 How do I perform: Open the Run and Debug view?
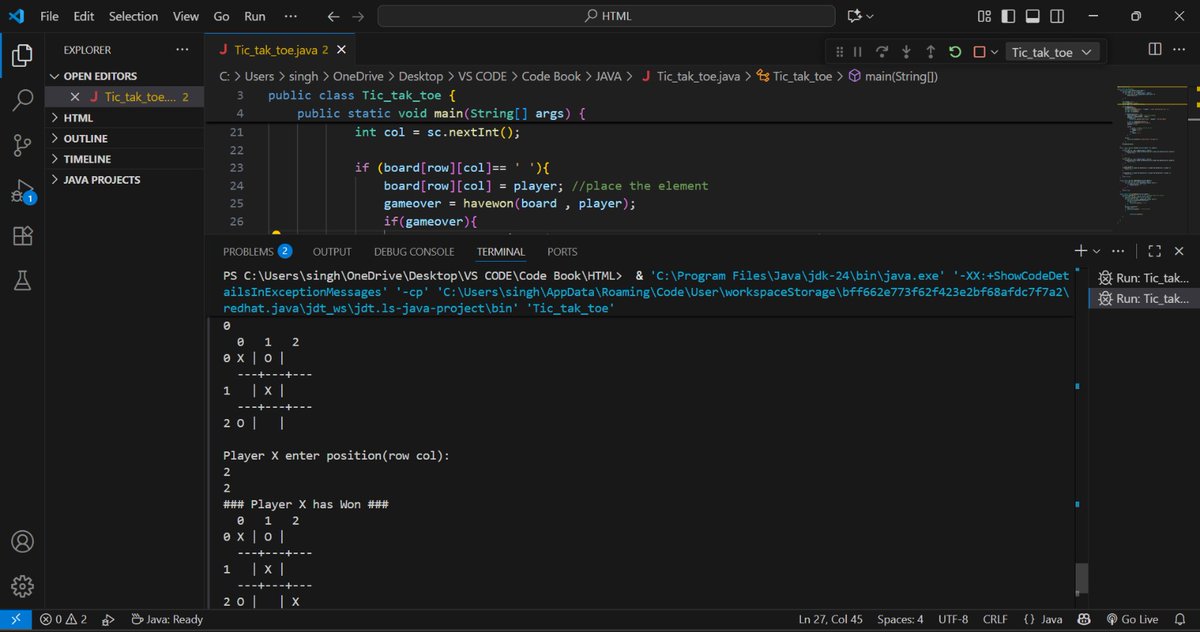22,190
